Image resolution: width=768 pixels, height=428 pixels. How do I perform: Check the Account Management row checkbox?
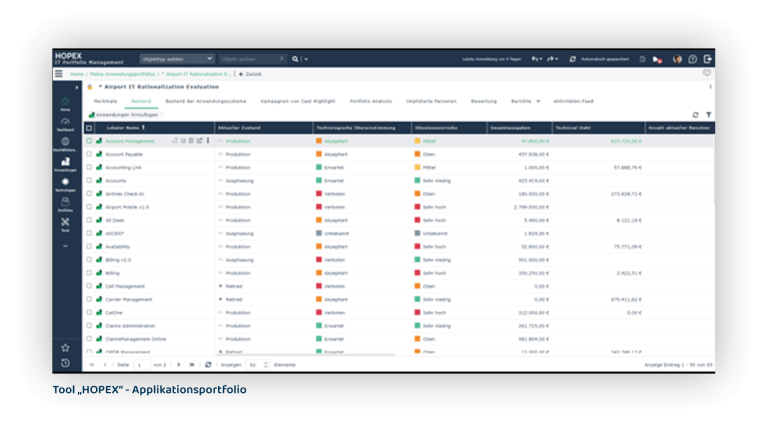pos(89,141)
